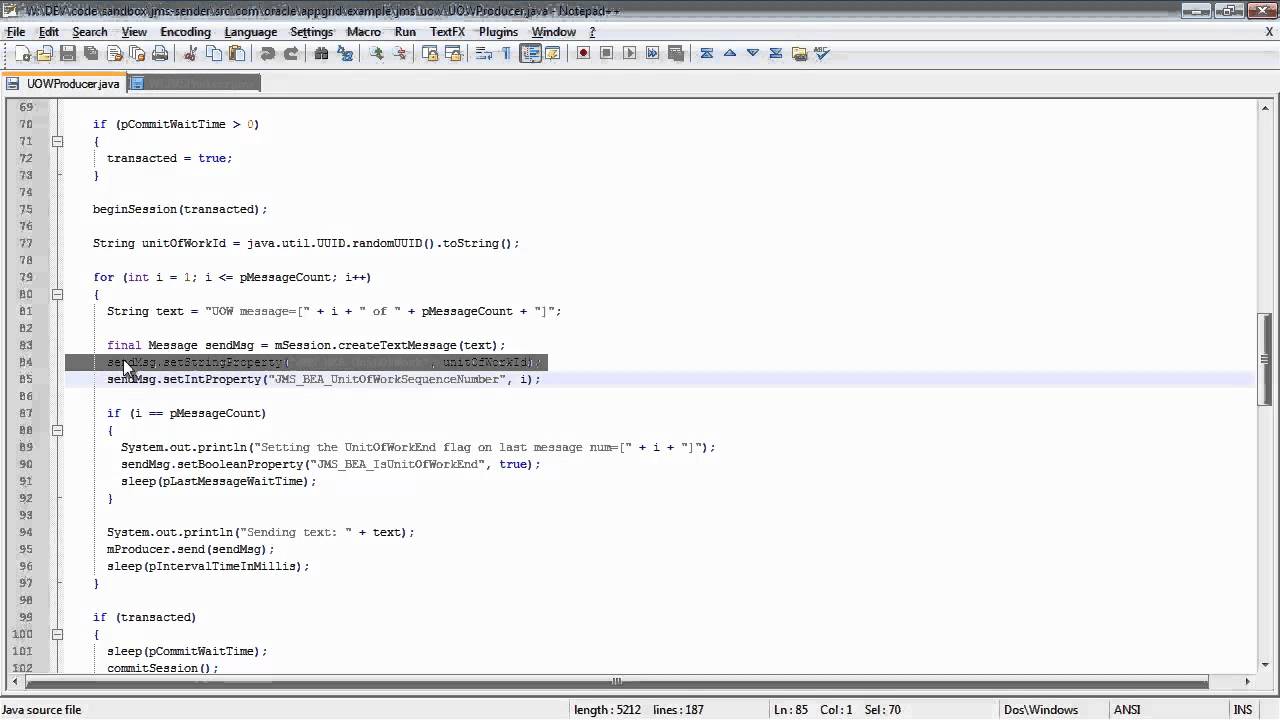The image size is (1280, 720).
Task: Click the 'Java source file' status text
Action: (42, 710)
